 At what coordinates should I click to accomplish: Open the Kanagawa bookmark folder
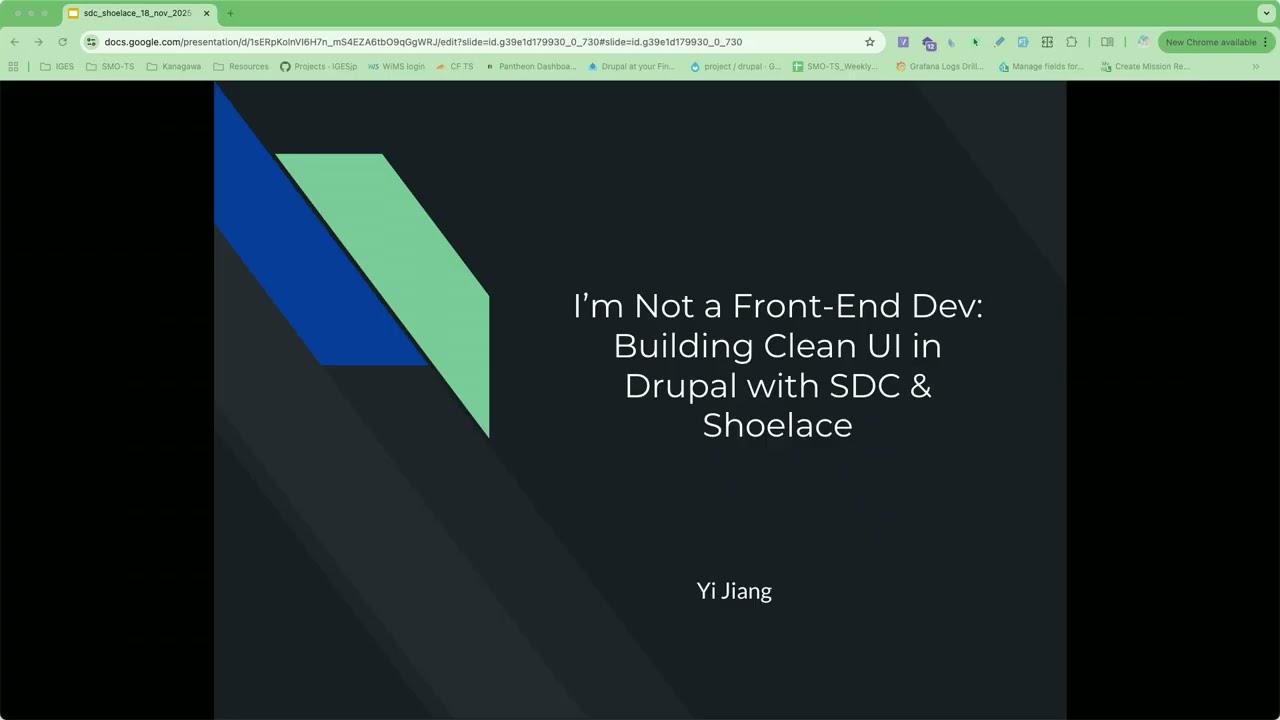pos(174,67)
